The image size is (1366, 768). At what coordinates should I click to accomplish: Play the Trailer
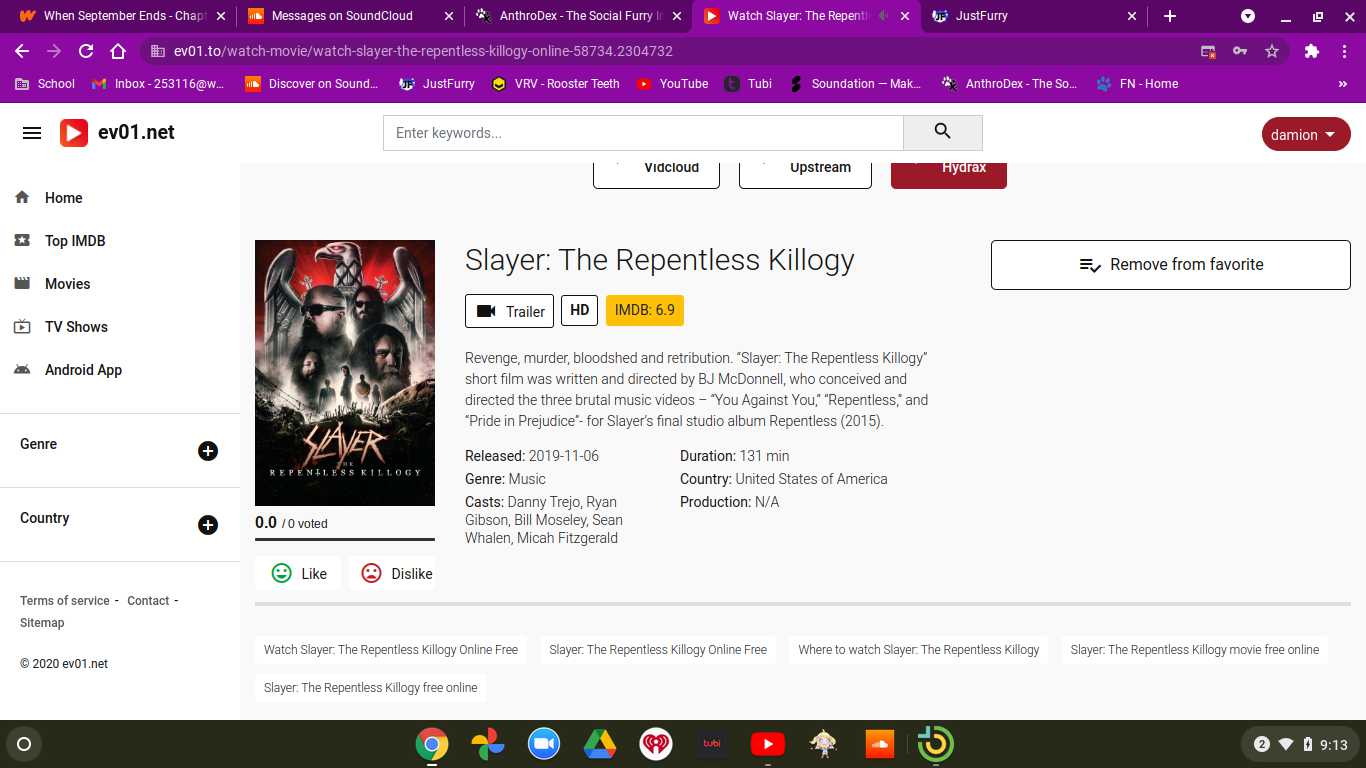tap(509, 311)
